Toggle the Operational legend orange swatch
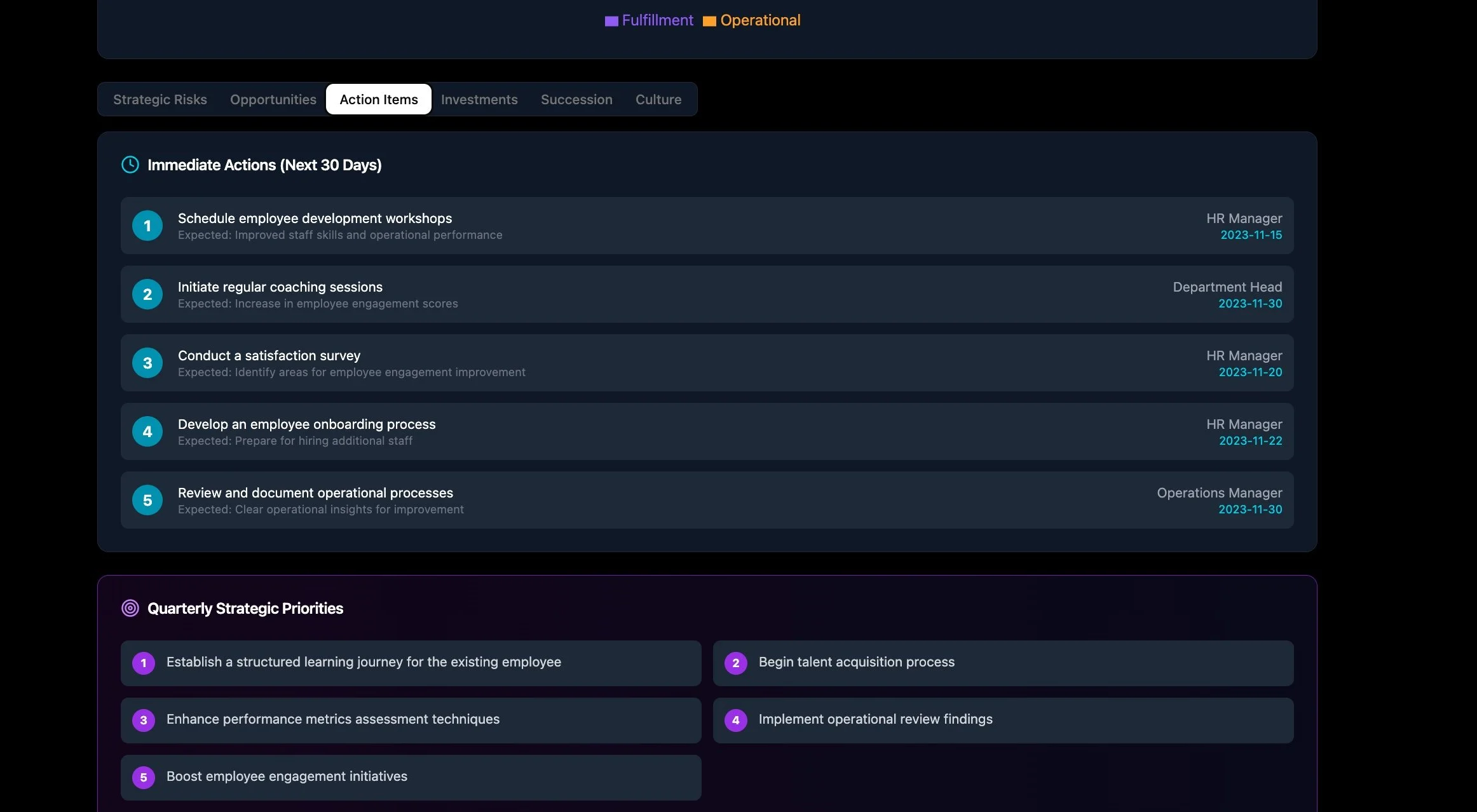Image resolution: width=1477 pixels, height=812 pixels. [709, 21]
